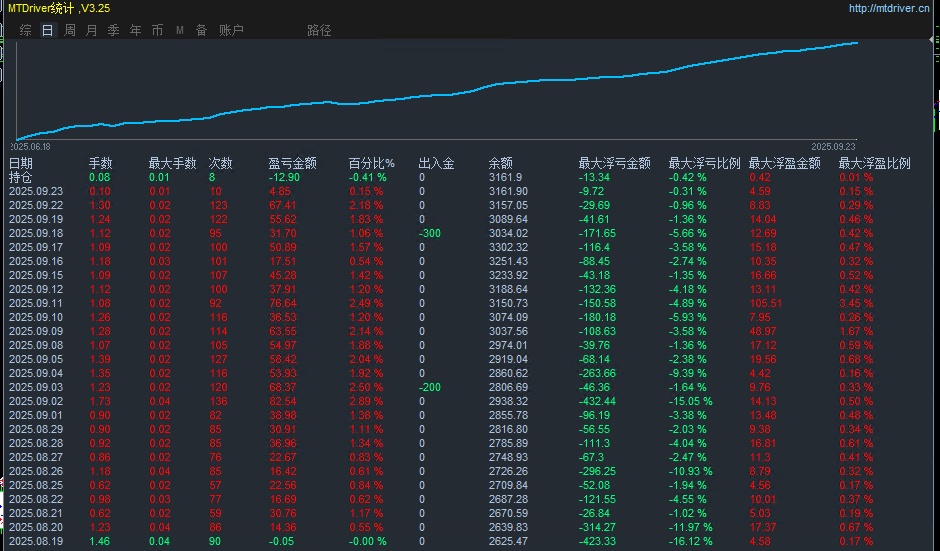Viewport: 940px width, 551px height.
Task: Click the 3.45 % floating profit ratio
Action: [x=856, y=303]
